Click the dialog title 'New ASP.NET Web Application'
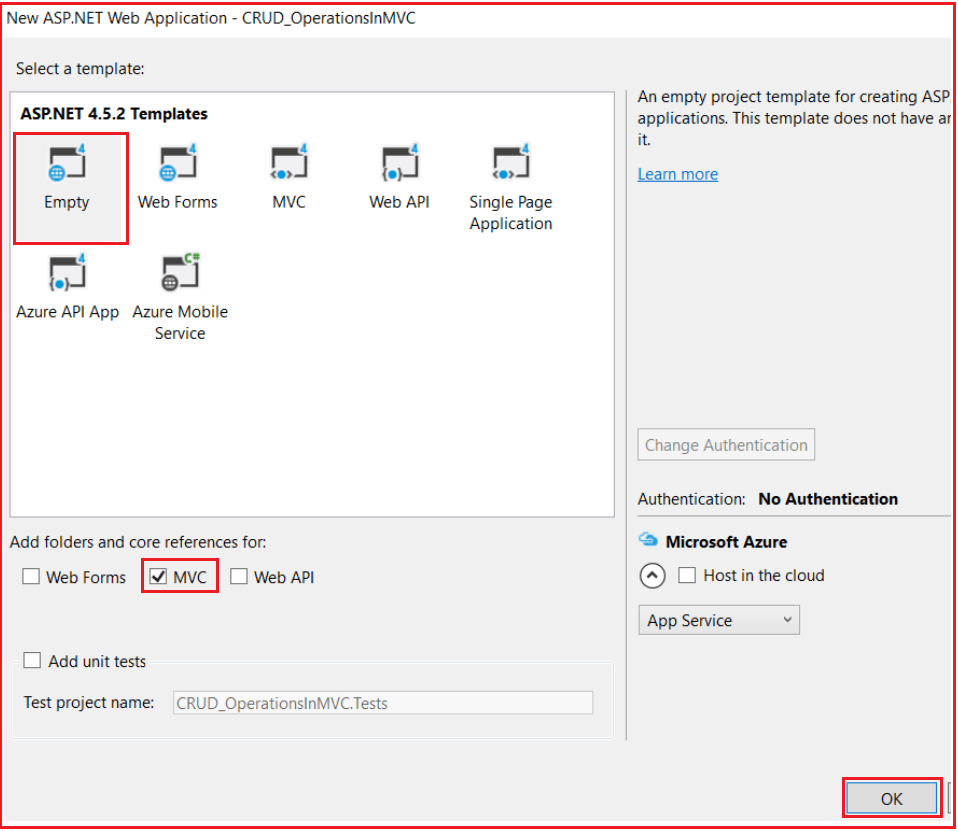The height and width of the screenshot is (831, 958). pos(117,18)
